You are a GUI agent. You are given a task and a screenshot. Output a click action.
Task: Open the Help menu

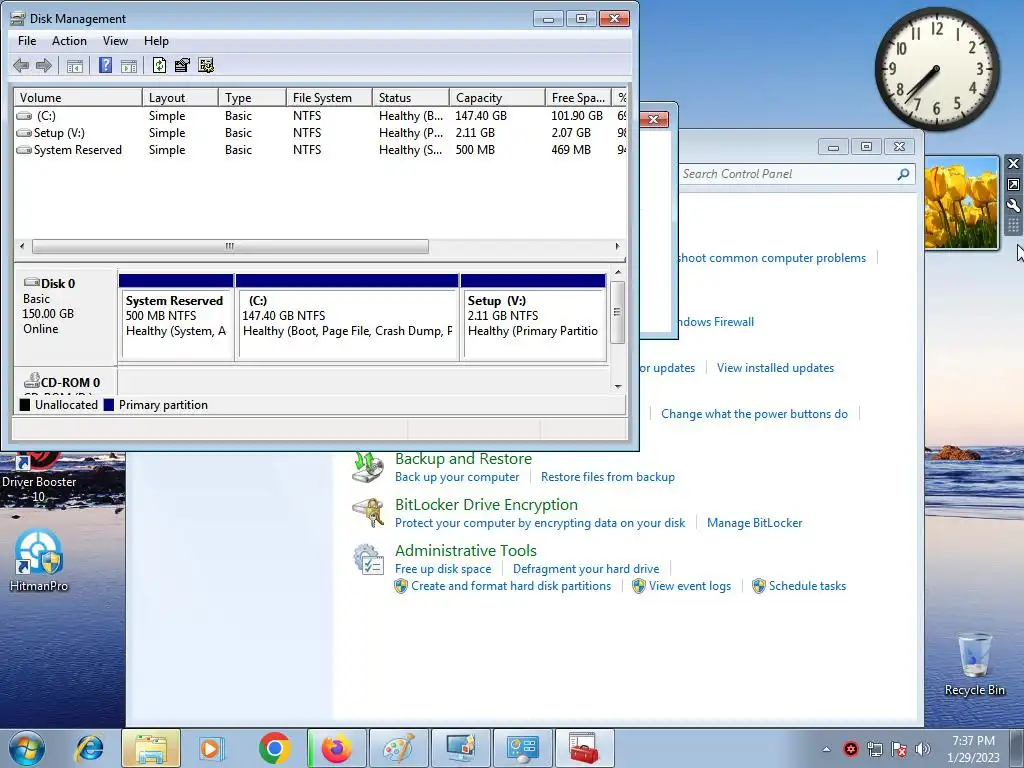[156, 40]
